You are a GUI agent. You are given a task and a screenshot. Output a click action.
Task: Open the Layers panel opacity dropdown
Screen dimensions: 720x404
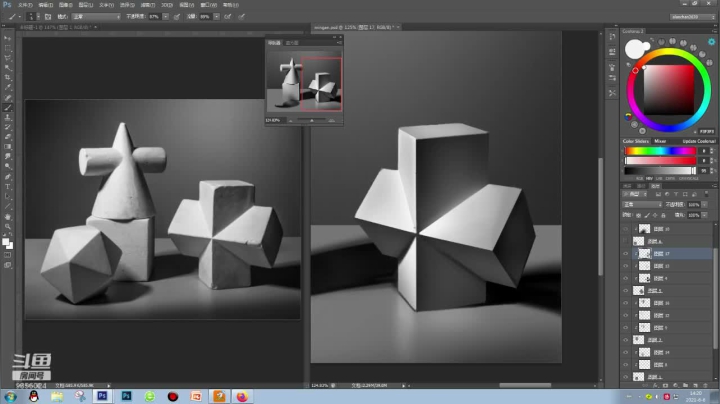point(704,205)
